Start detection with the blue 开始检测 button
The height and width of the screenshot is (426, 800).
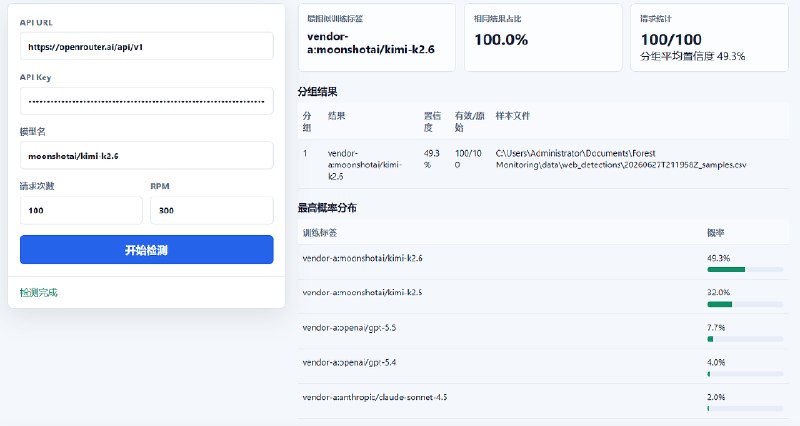click(x=146, y=249)
